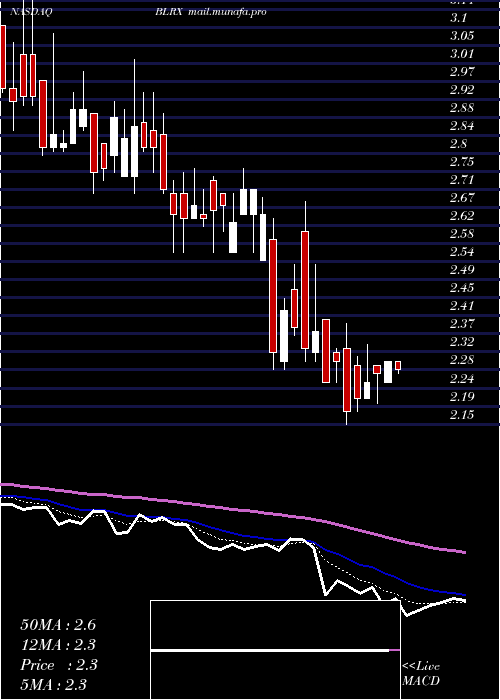Click the 2.45 price axis label

click(462, 288)
